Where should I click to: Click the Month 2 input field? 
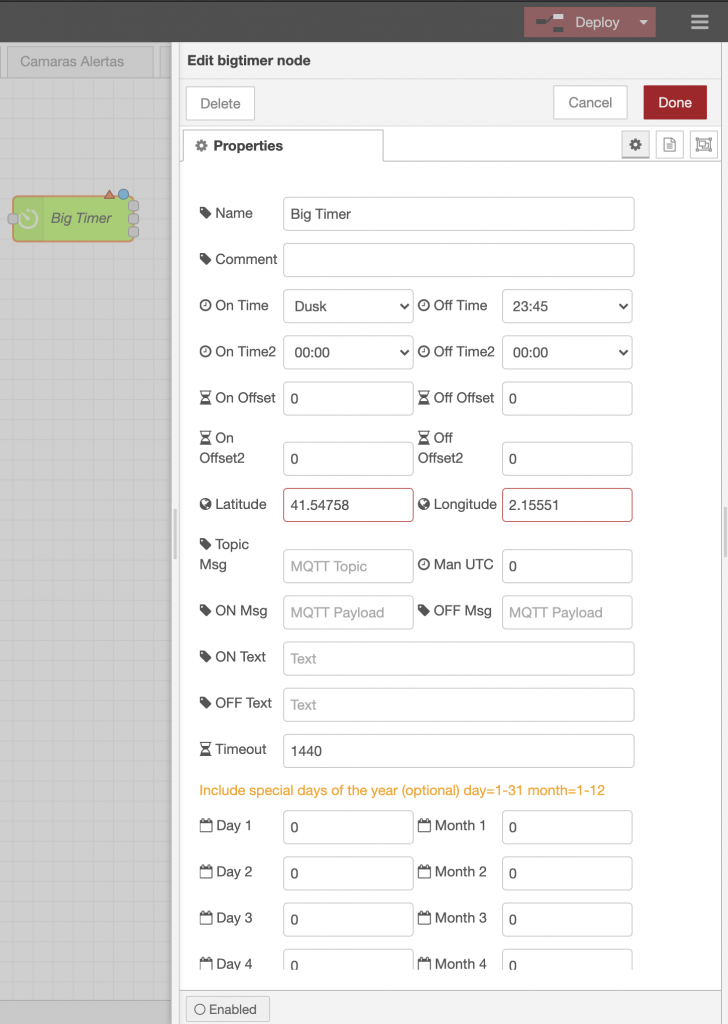(567, 873)
